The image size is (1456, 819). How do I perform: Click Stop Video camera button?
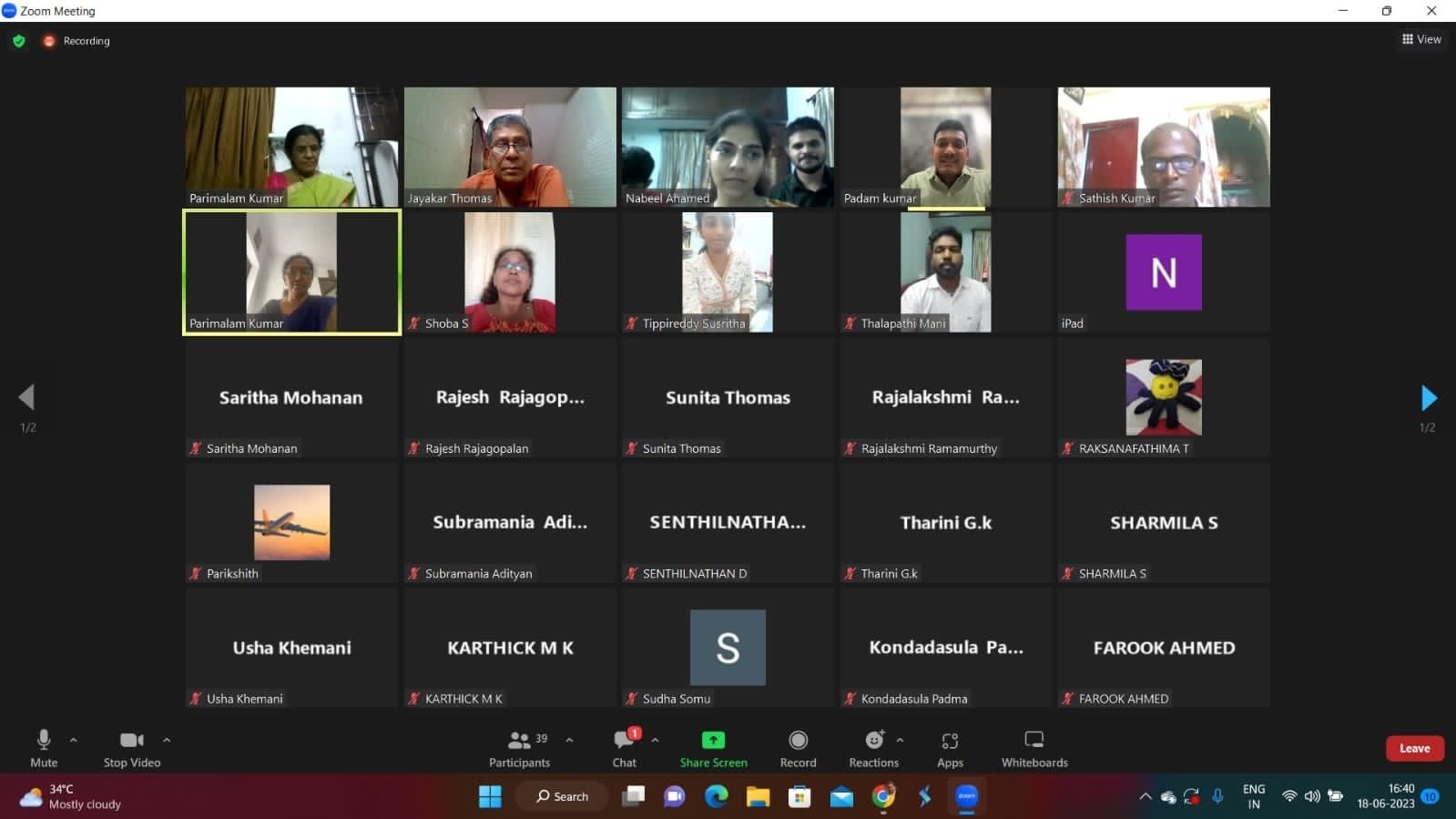[x=132, y=748]
